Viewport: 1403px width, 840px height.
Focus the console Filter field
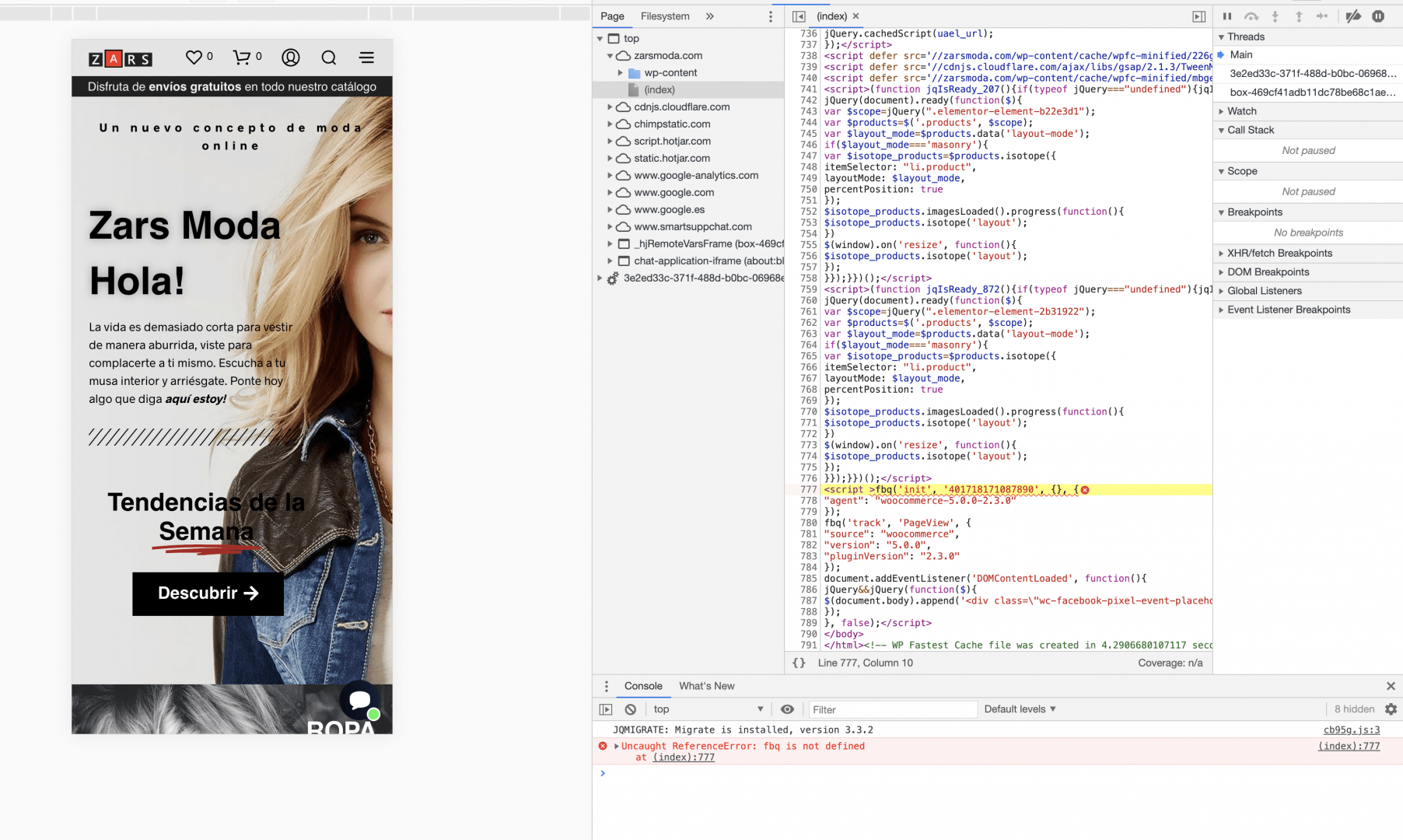893,709
